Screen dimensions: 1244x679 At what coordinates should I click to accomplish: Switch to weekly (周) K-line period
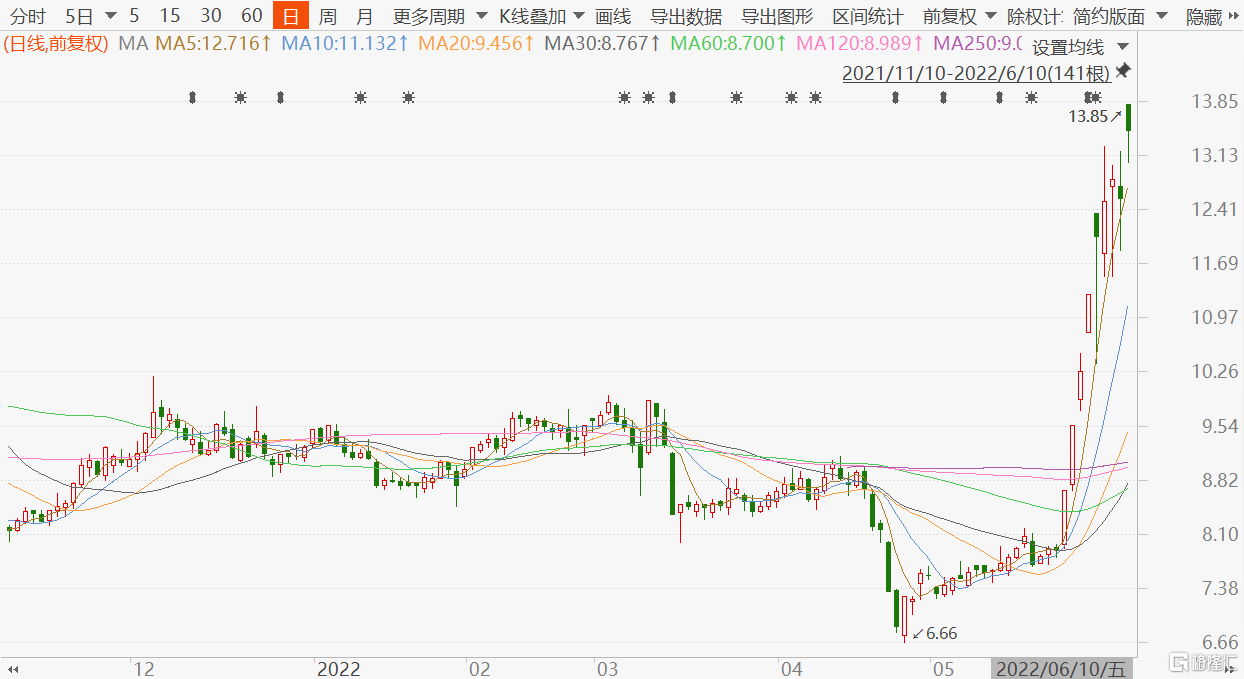[x=327, y=16]
